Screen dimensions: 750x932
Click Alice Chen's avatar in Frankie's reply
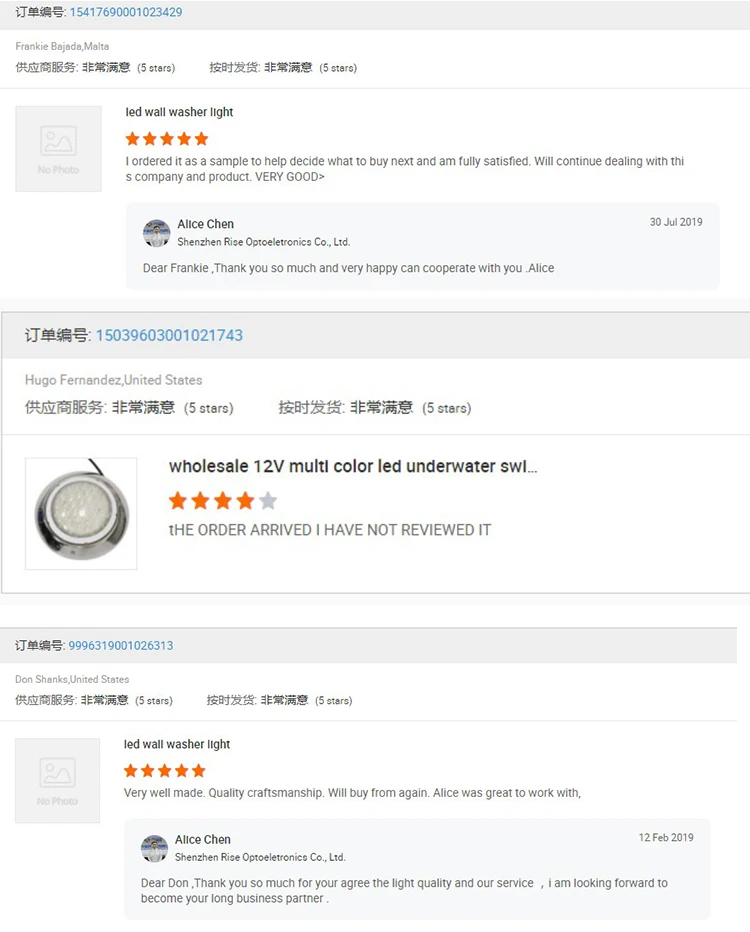point(157,233)
